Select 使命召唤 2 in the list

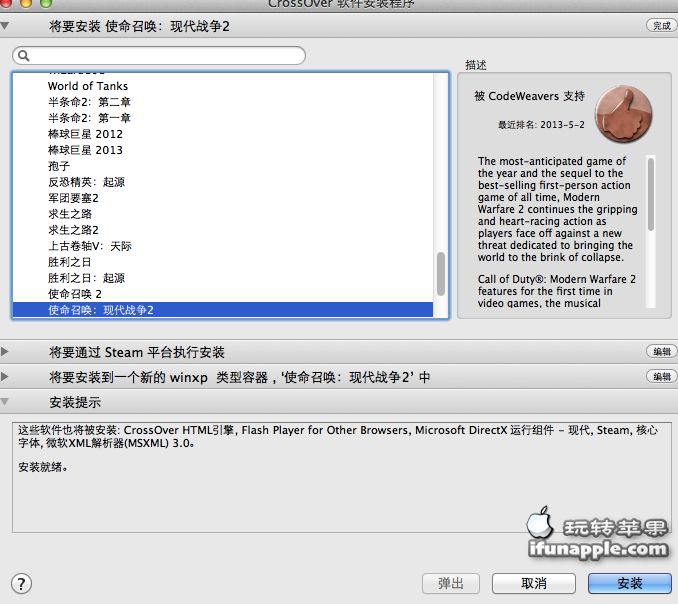(223, 294)
